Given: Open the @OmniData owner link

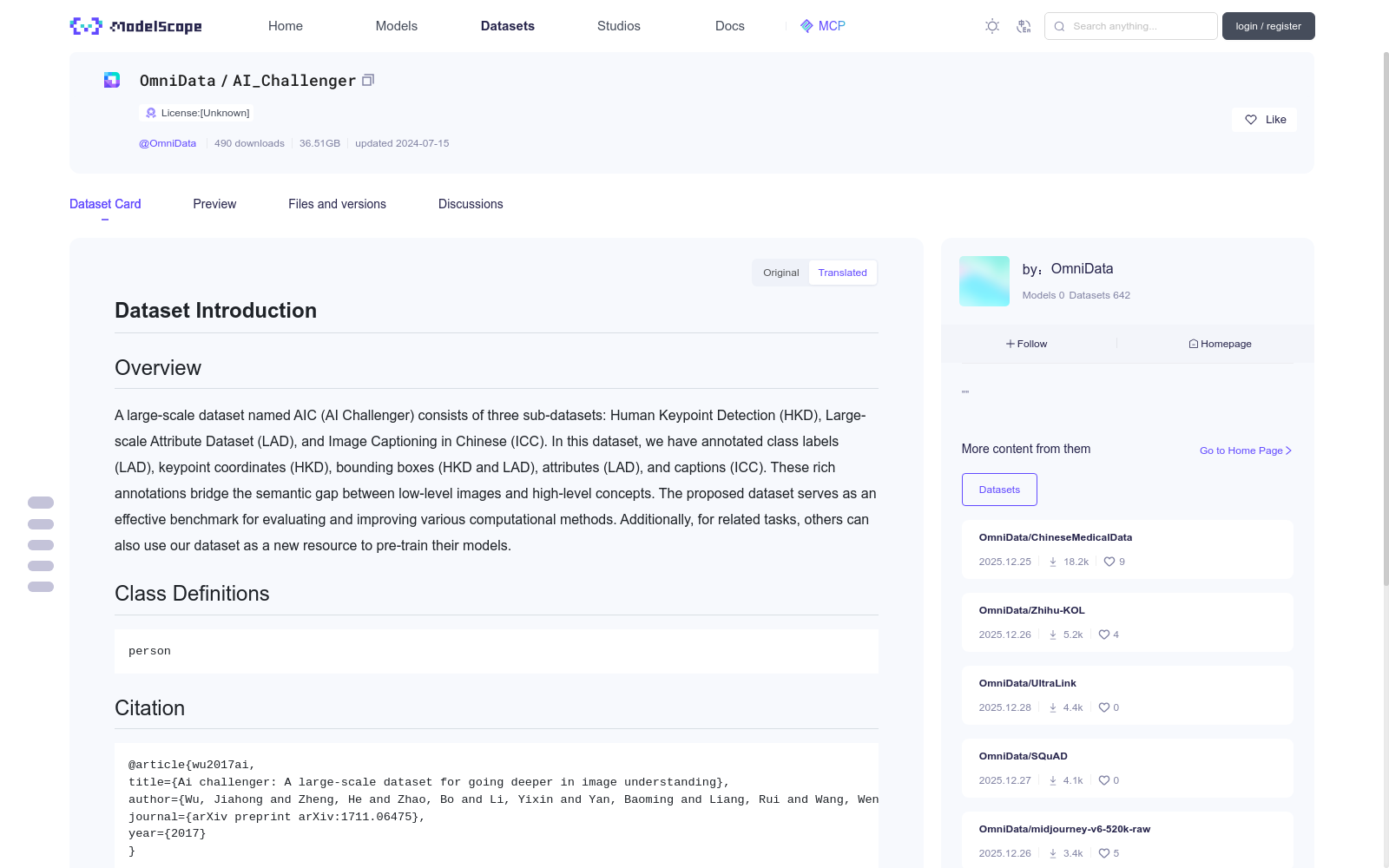Looking at the screenshot, I should coord(168,143).
